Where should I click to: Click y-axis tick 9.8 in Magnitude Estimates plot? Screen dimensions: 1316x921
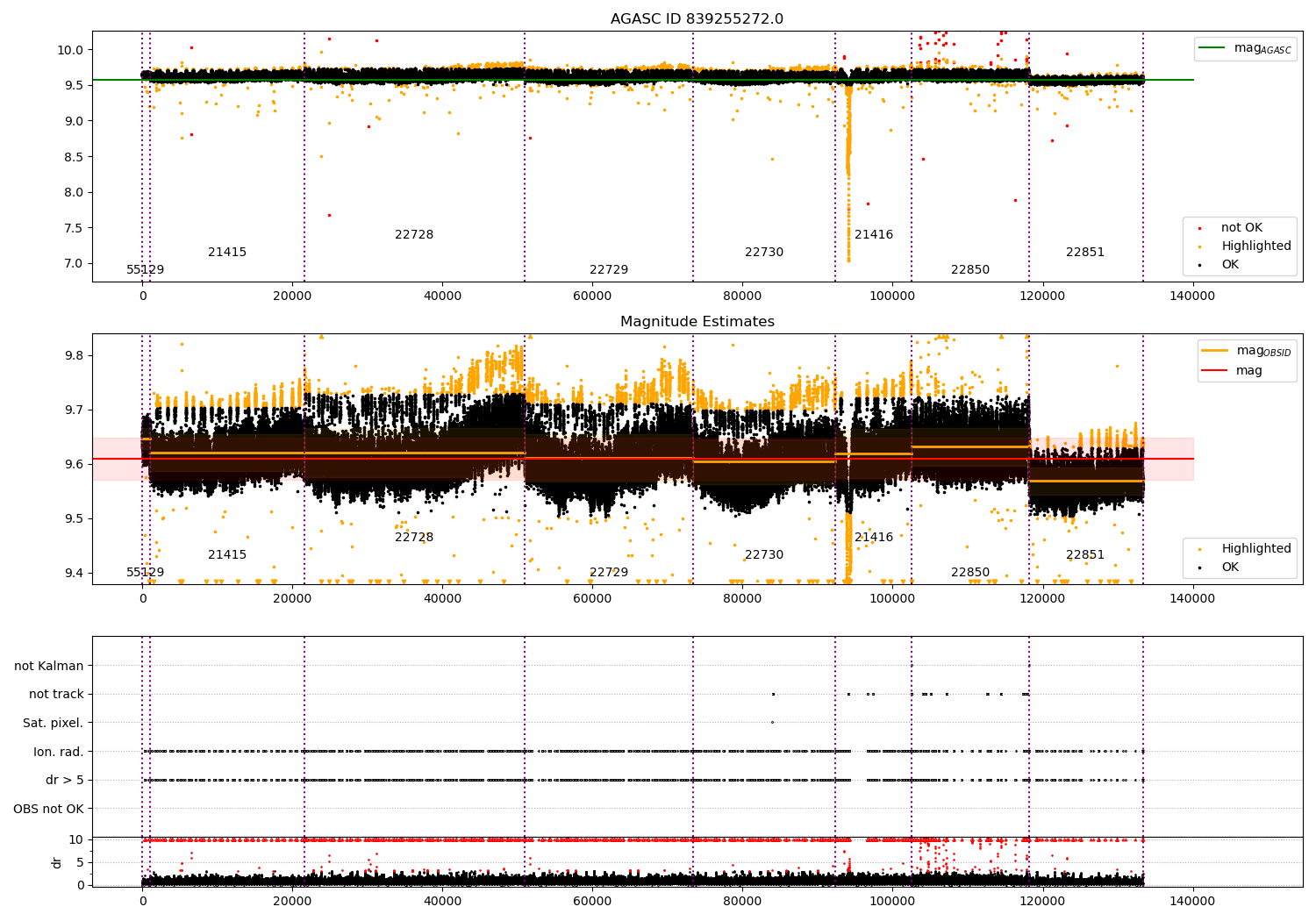coord(74,356)
